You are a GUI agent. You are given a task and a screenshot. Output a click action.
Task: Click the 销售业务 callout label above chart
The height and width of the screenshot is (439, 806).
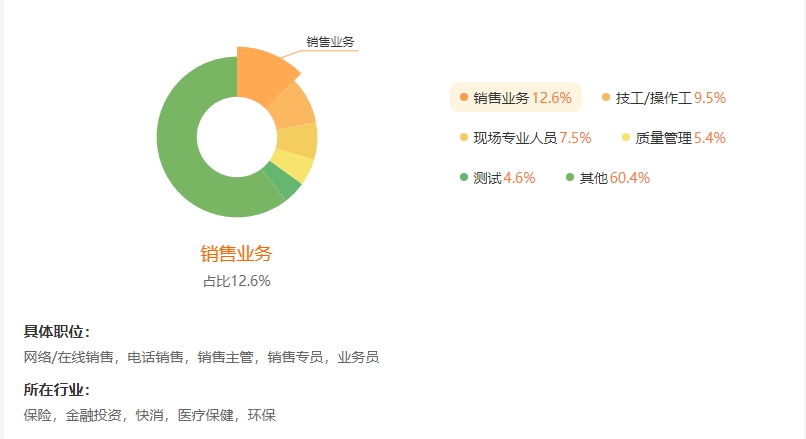tap(330, 42)
